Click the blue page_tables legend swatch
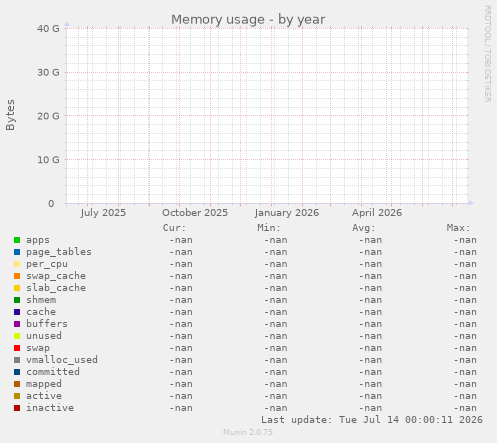This screenshot has width=497, height=443. pyautogui.click(x=17, y=252)
